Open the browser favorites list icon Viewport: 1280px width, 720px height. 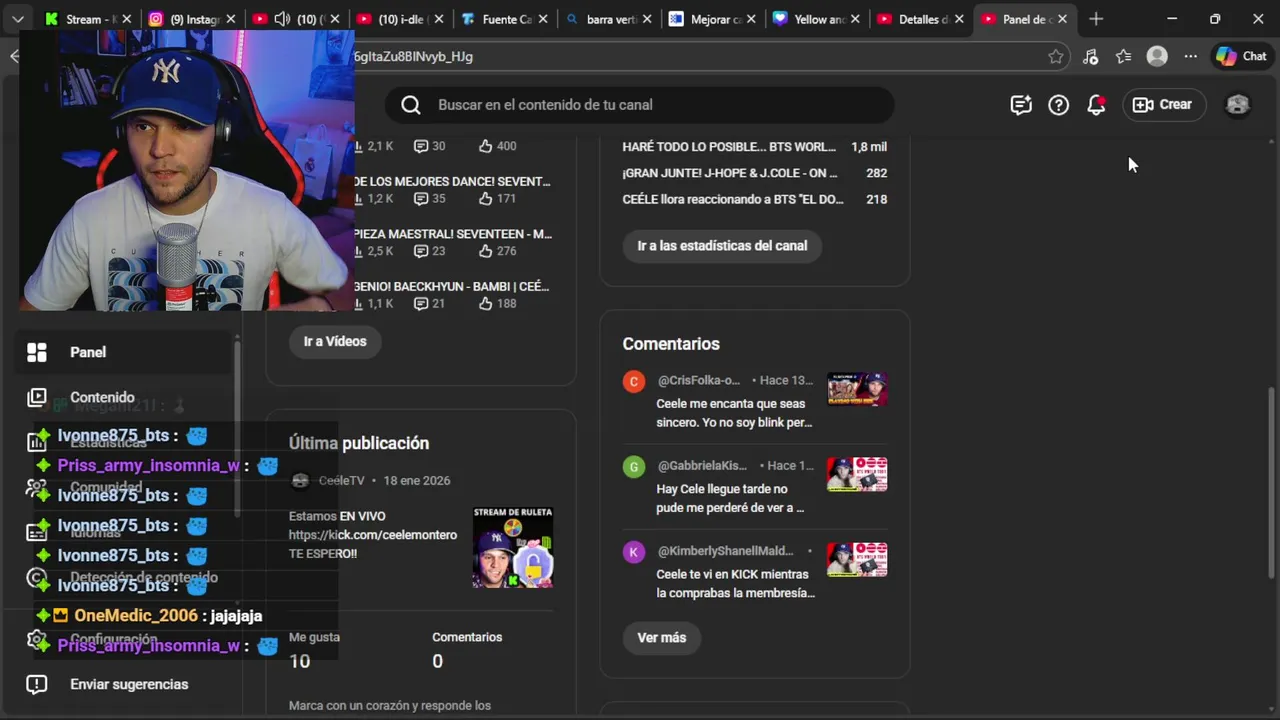point(1123,57)
